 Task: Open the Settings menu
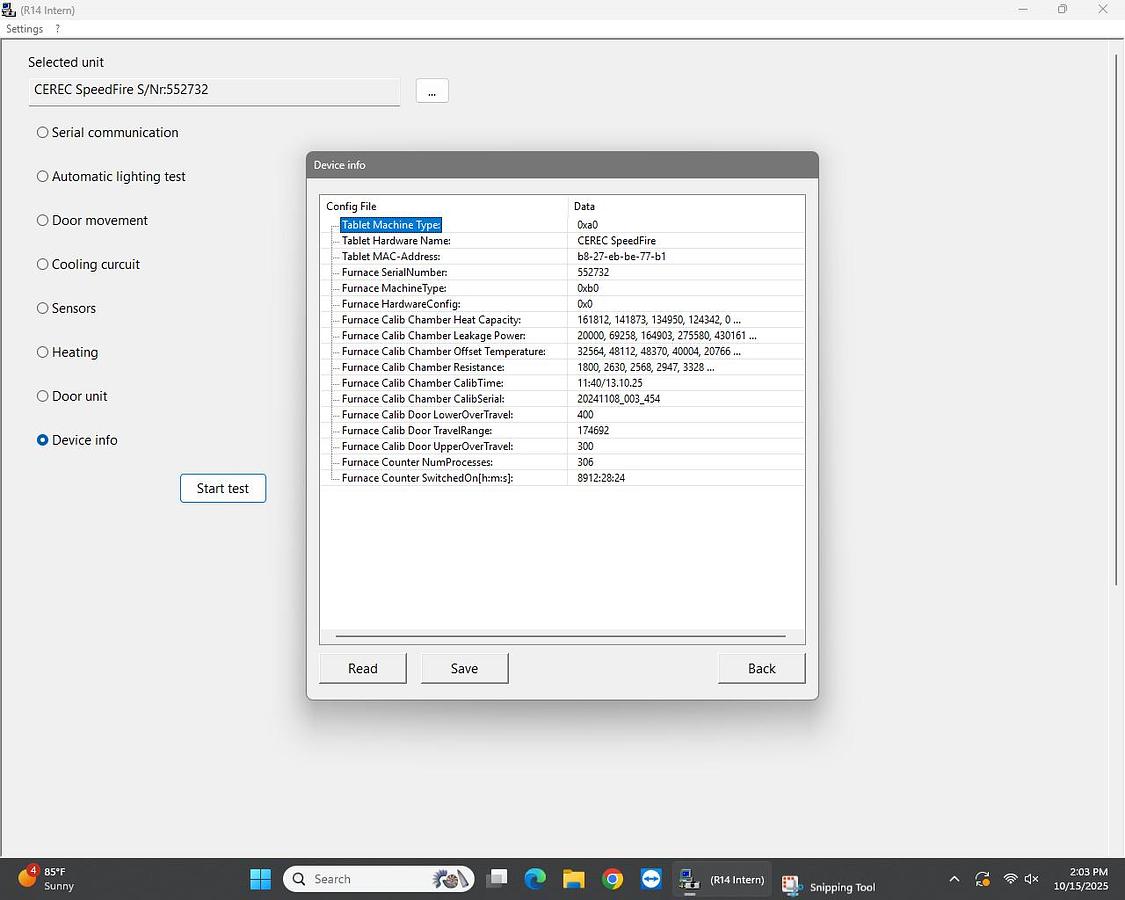tap(25, 29)
